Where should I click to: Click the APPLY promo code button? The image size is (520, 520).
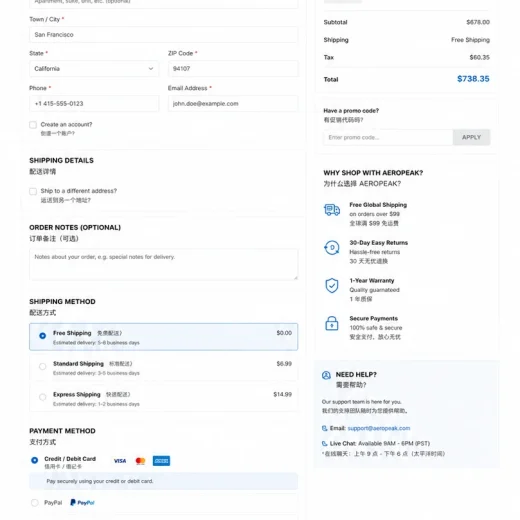pos(471,137)
